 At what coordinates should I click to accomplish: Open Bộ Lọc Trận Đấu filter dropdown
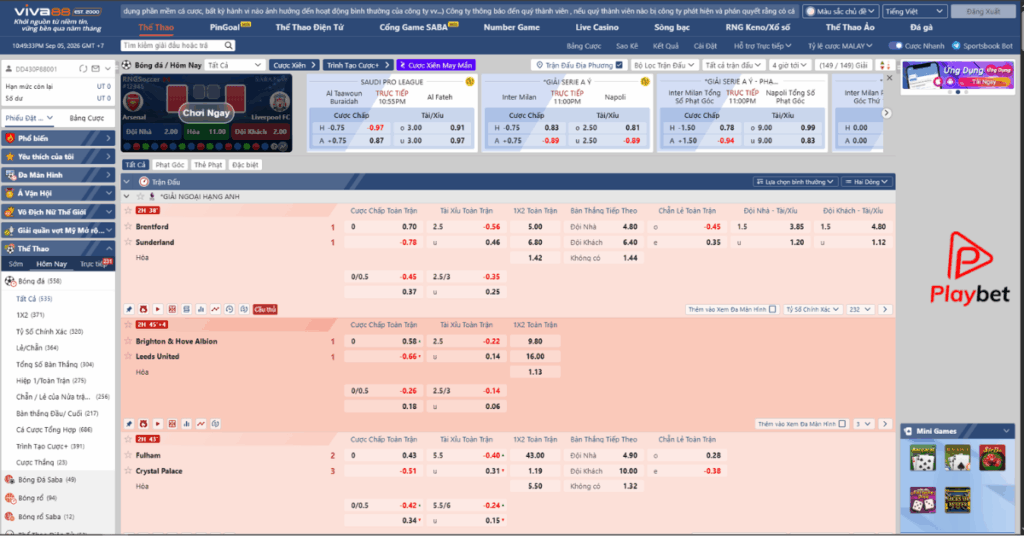tap(664, 65)
